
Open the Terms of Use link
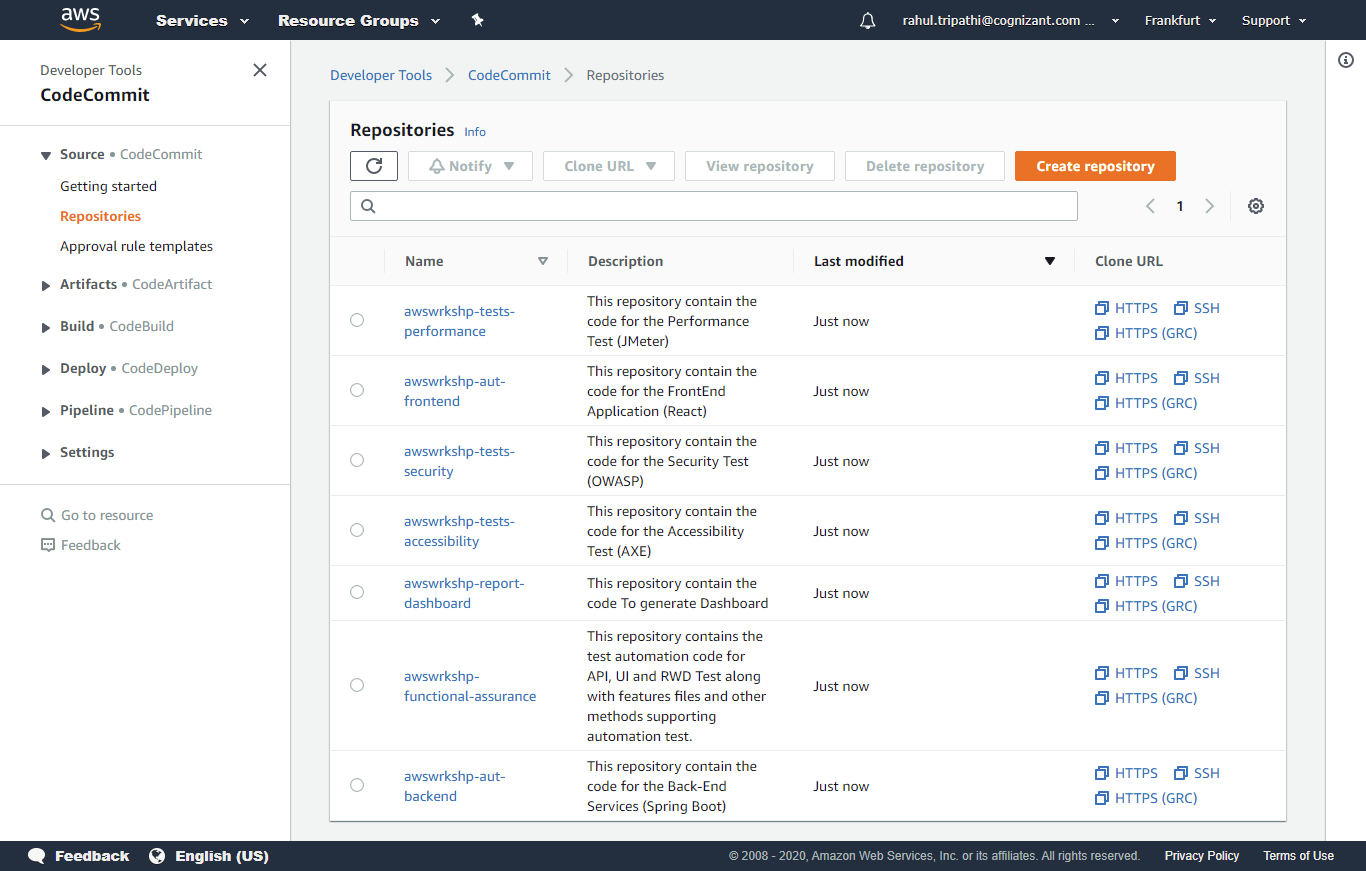click(1298, 856)
